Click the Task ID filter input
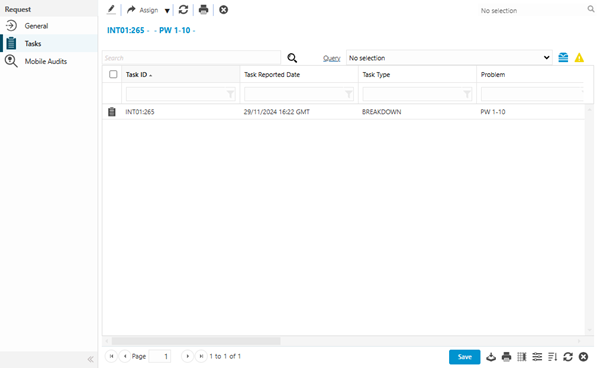The height and width of the screenshot is (368, 600). 181,94
